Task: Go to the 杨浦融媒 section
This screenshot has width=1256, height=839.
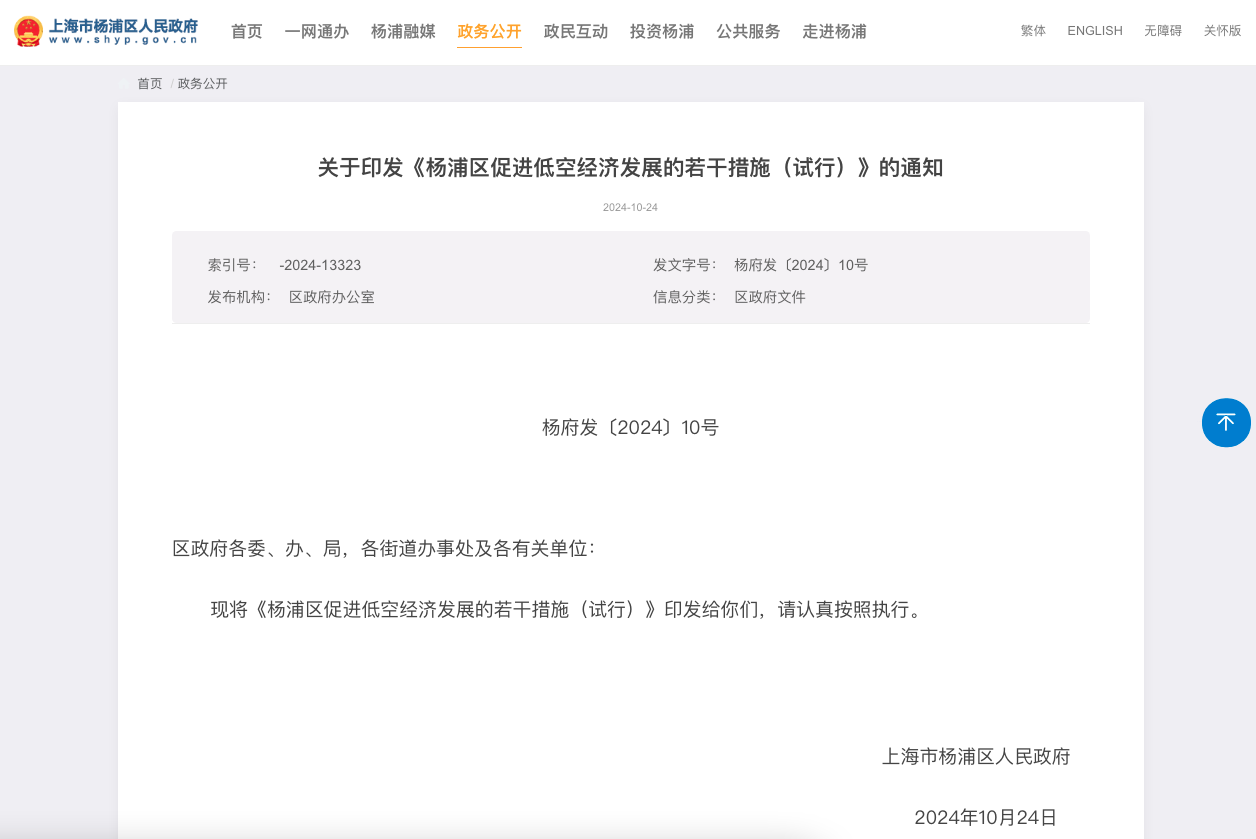Action: 403,32
